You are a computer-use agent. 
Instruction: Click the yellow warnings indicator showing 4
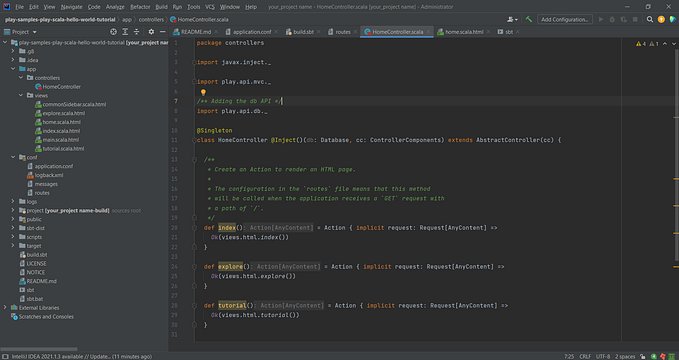[641, 44]
